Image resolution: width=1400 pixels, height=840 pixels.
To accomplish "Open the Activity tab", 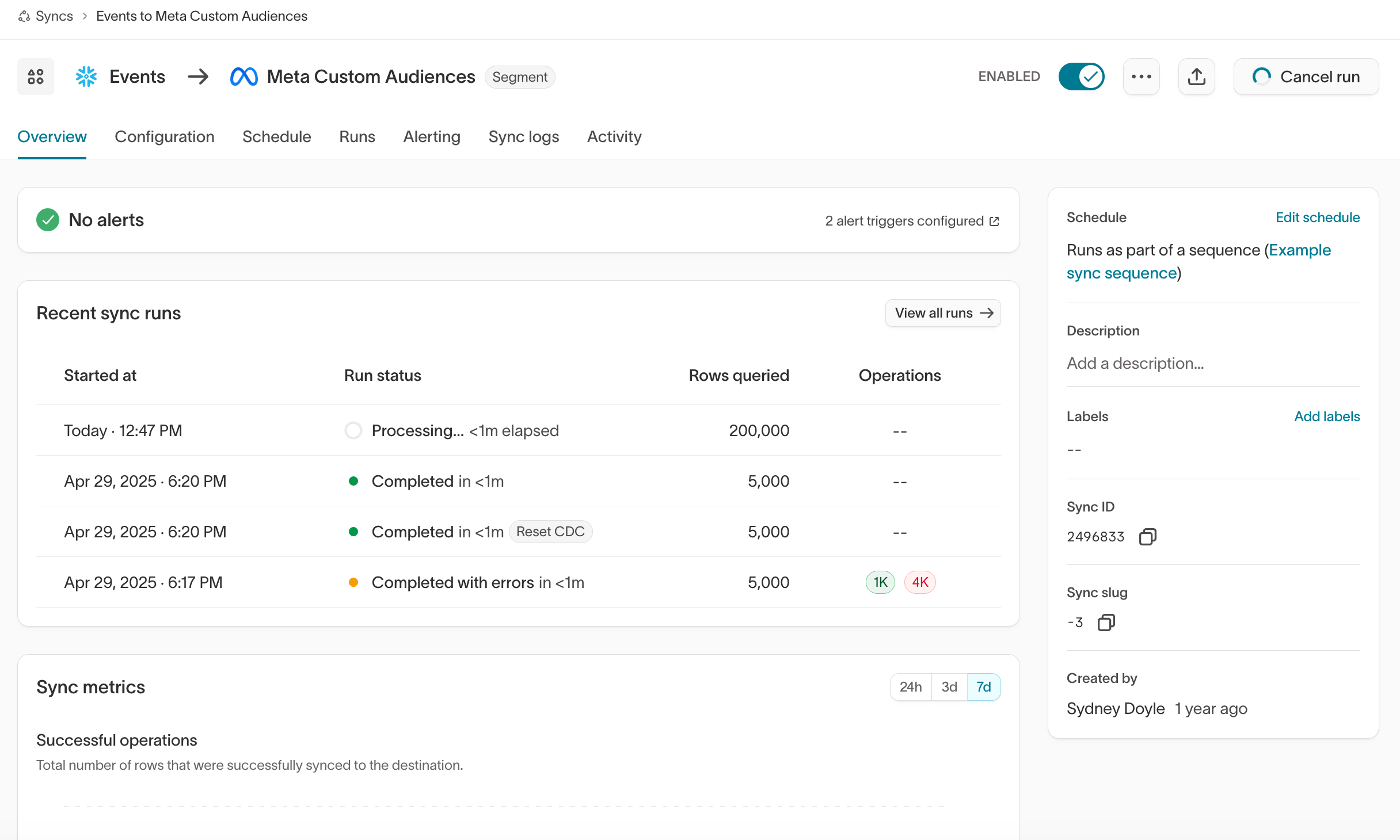I will pos(614,137).
